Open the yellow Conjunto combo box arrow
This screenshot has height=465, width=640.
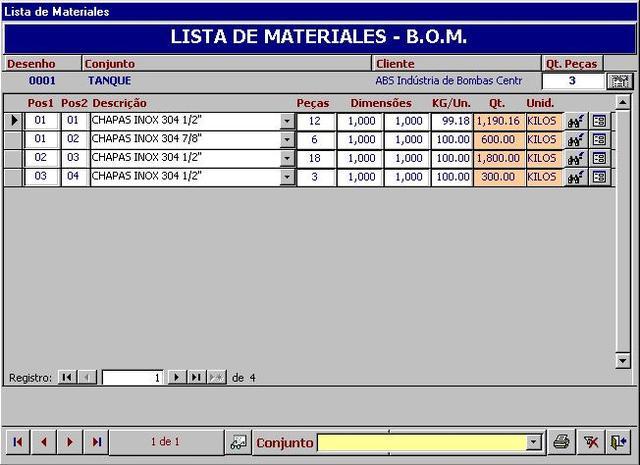[x=533, y=442]
